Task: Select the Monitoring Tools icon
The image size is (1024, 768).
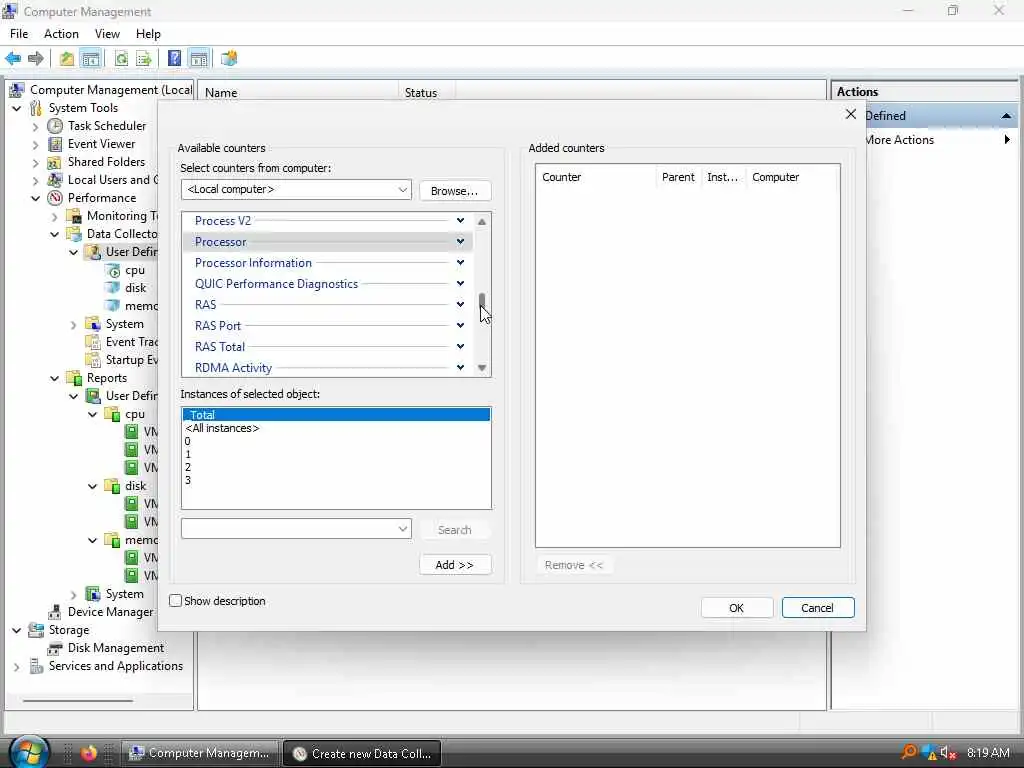Action: (75, 216)
